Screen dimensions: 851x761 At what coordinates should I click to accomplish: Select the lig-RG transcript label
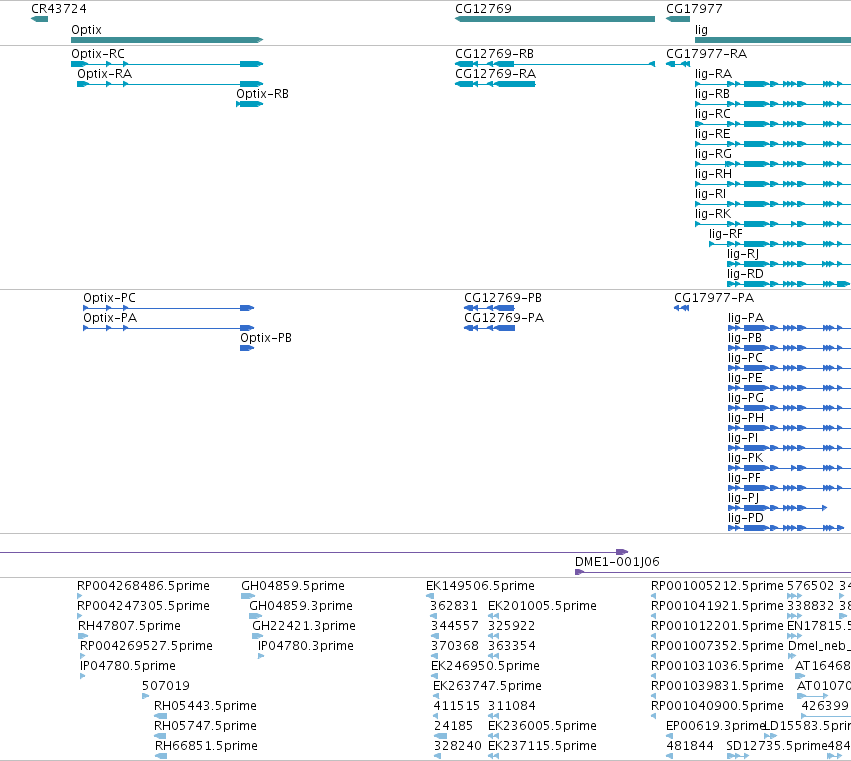point(713,154)
